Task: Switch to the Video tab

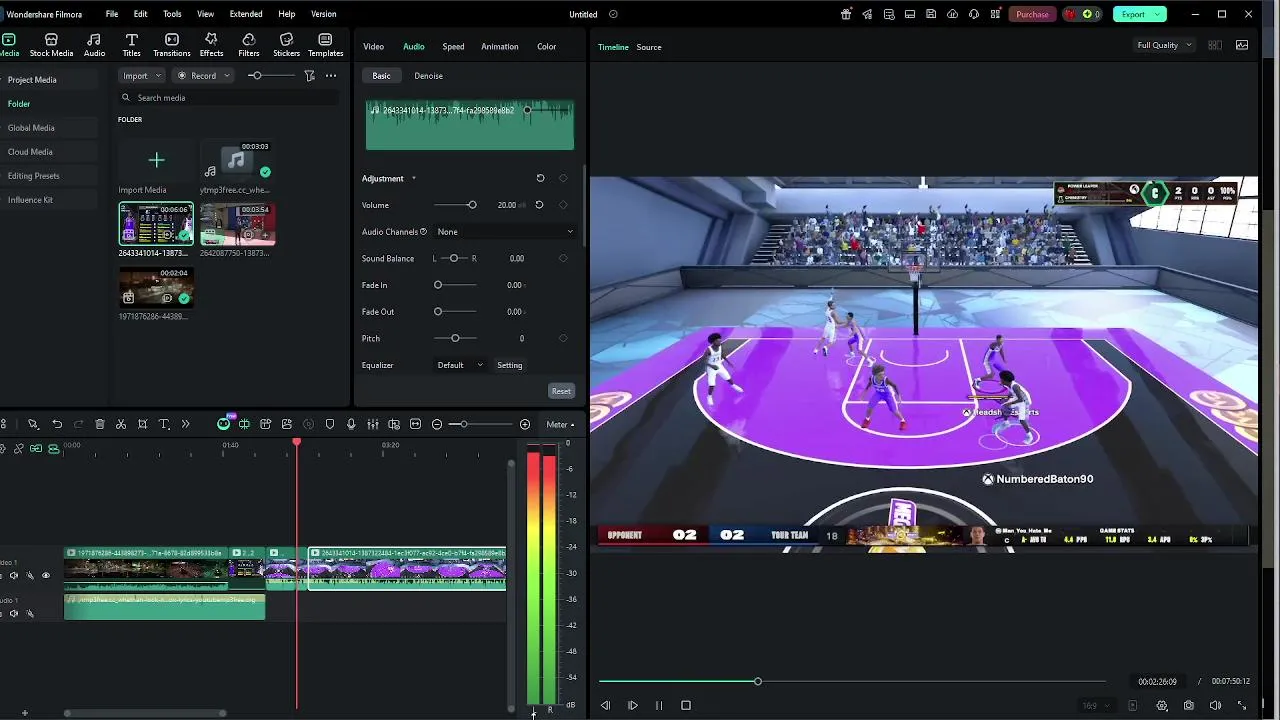Action: click(x=373, y=46)
